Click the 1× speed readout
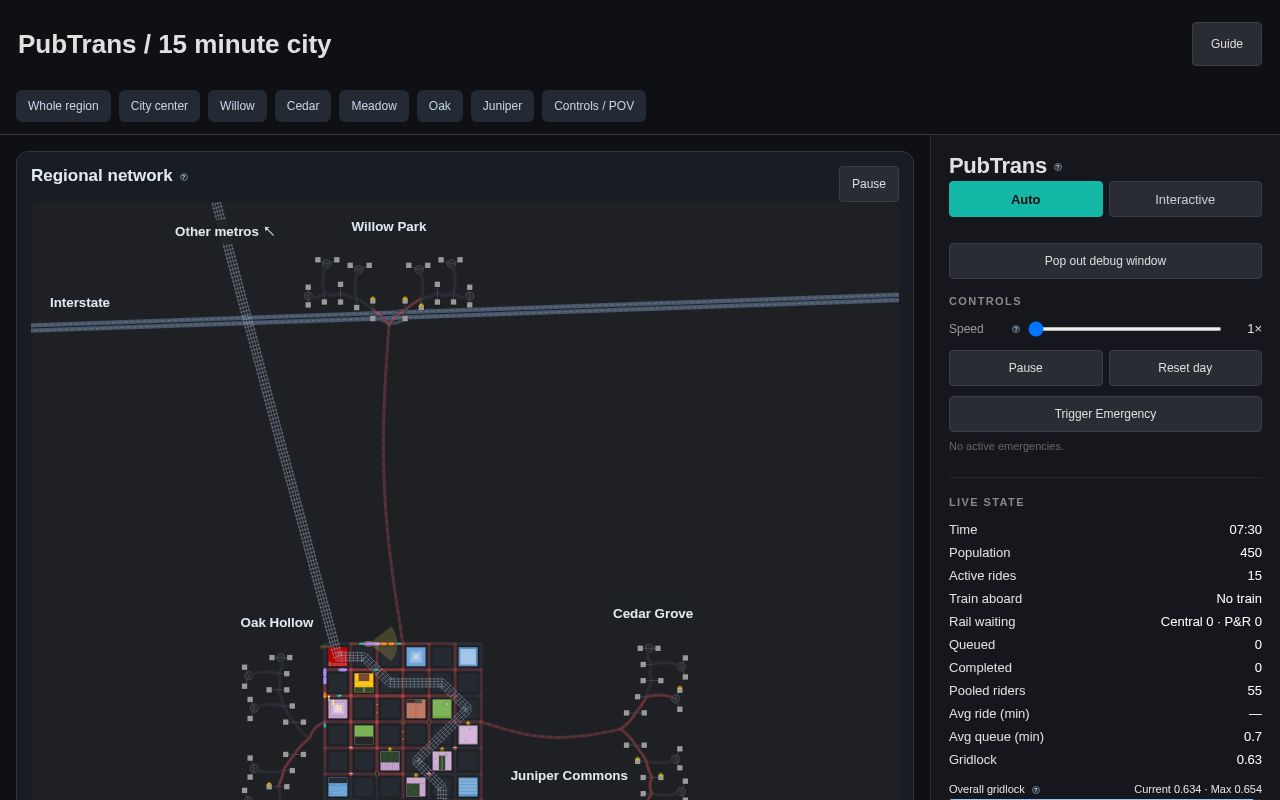The height and width of the screenshot is (800, 1280). click(x=1254, y=329)
